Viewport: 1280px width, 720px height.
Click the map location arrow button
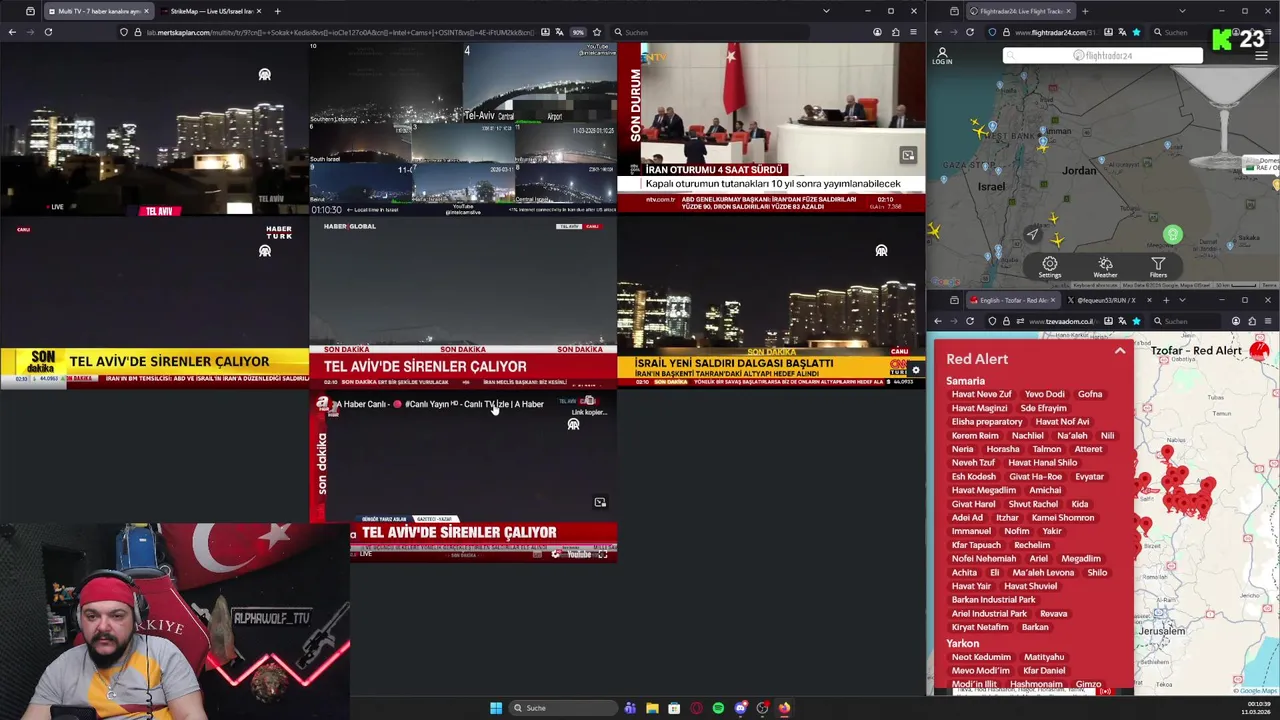pyautogui.click(x=1033, y=235)
